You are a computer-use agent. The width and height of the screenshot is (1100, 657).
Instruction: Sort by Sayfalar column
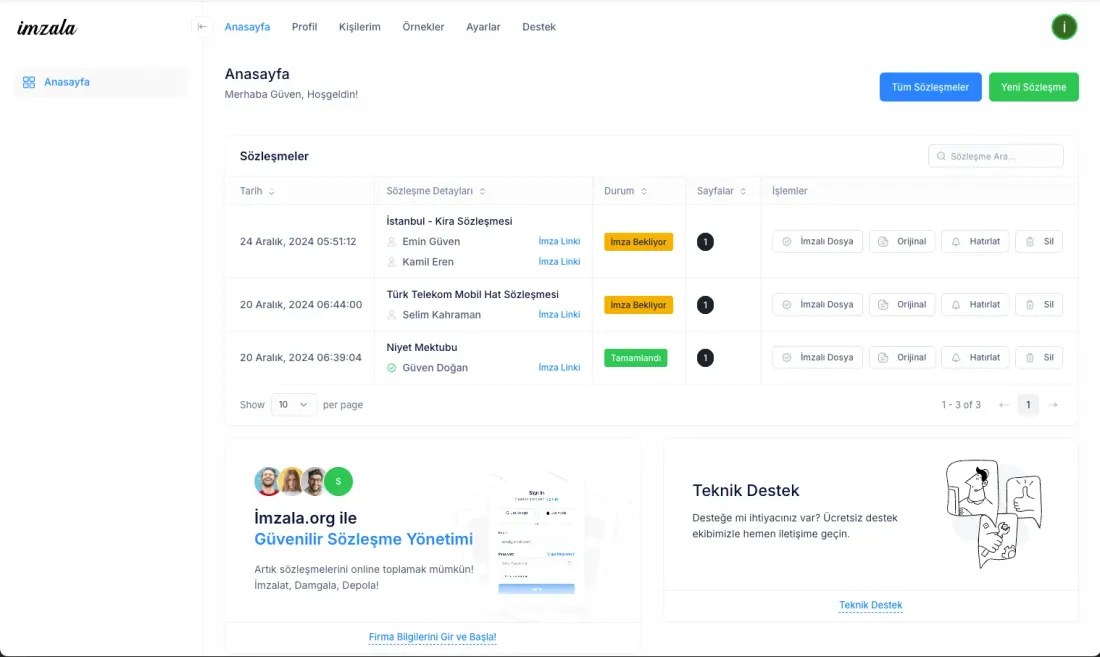pyautogui.click(x=721, y=191)
